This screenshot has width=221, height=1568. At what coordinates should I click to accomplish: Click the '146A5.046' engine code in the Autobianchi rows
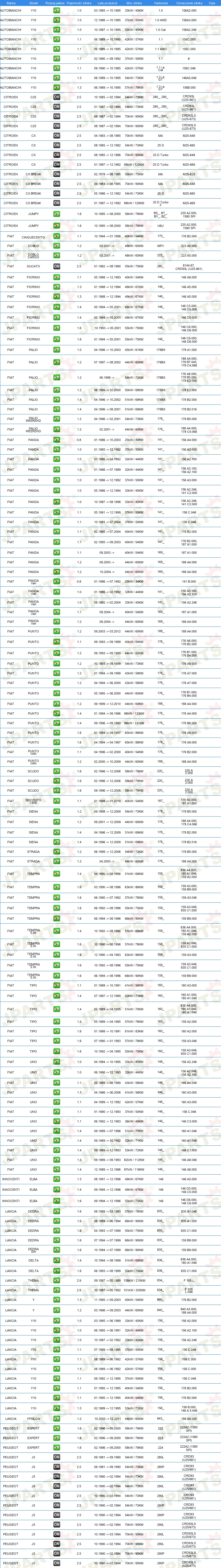click(x=189, y=78)
